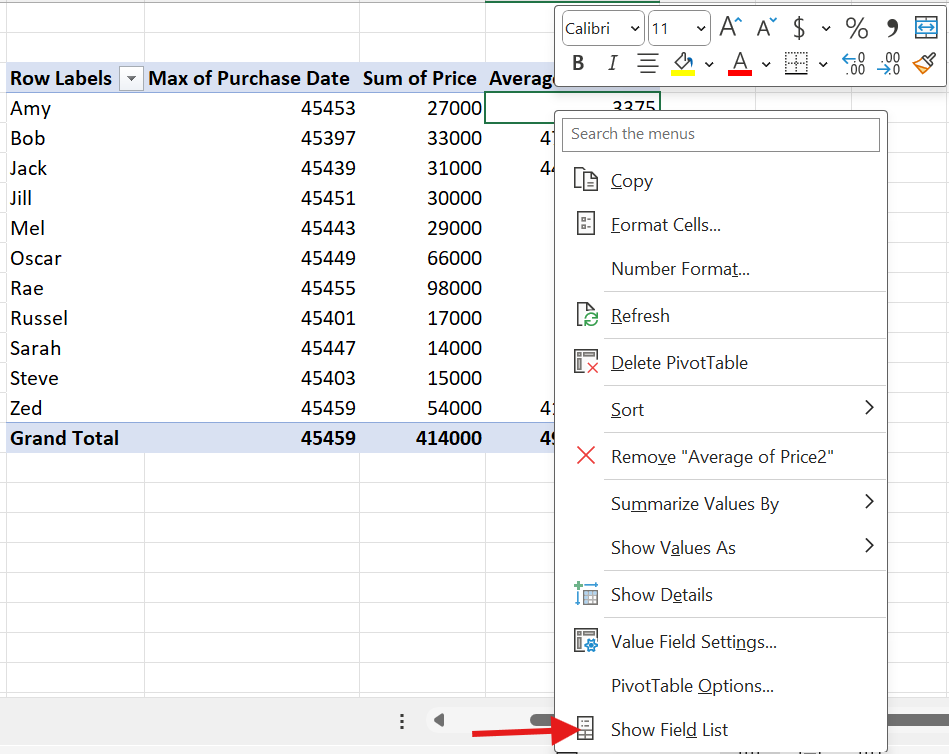The height and width of the screenshot is (754, 949).
Task: Increase the font size
Action: [x=730, y=28]
